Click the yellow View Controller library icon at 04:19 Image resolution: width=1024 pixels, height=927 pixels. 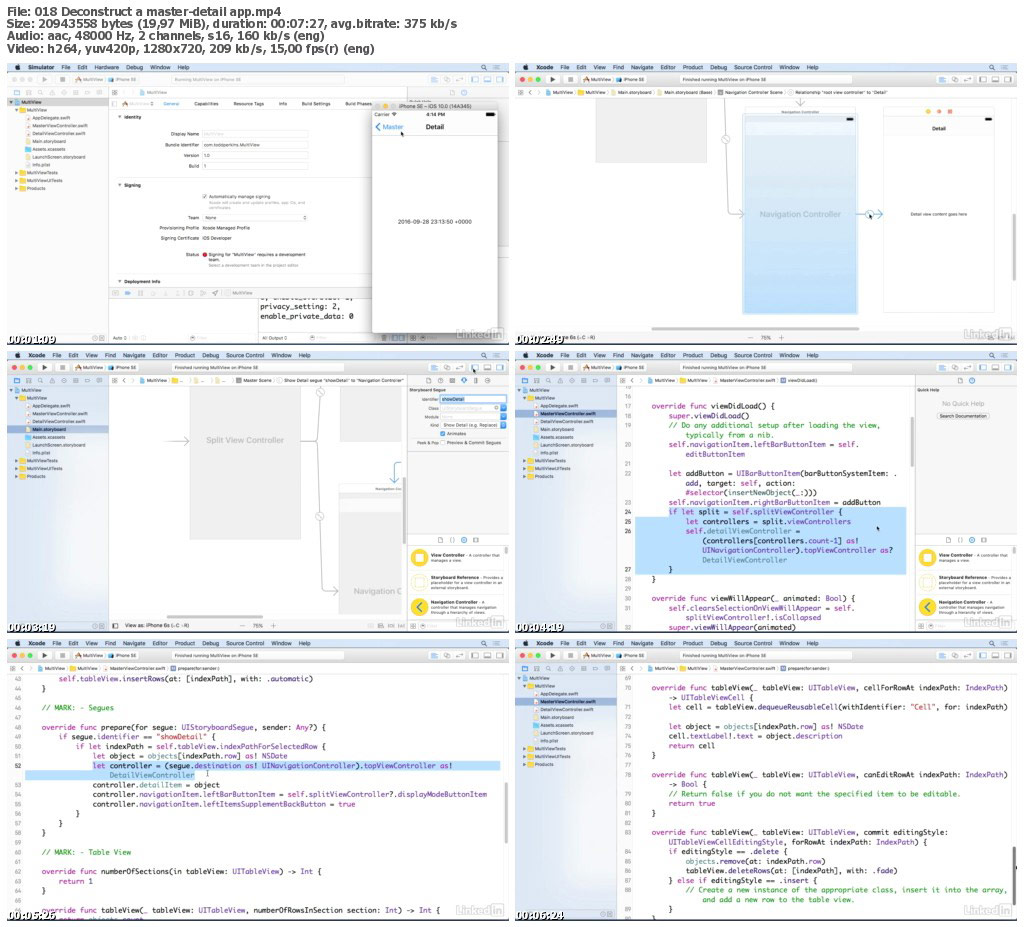click(x=927, y=558)
